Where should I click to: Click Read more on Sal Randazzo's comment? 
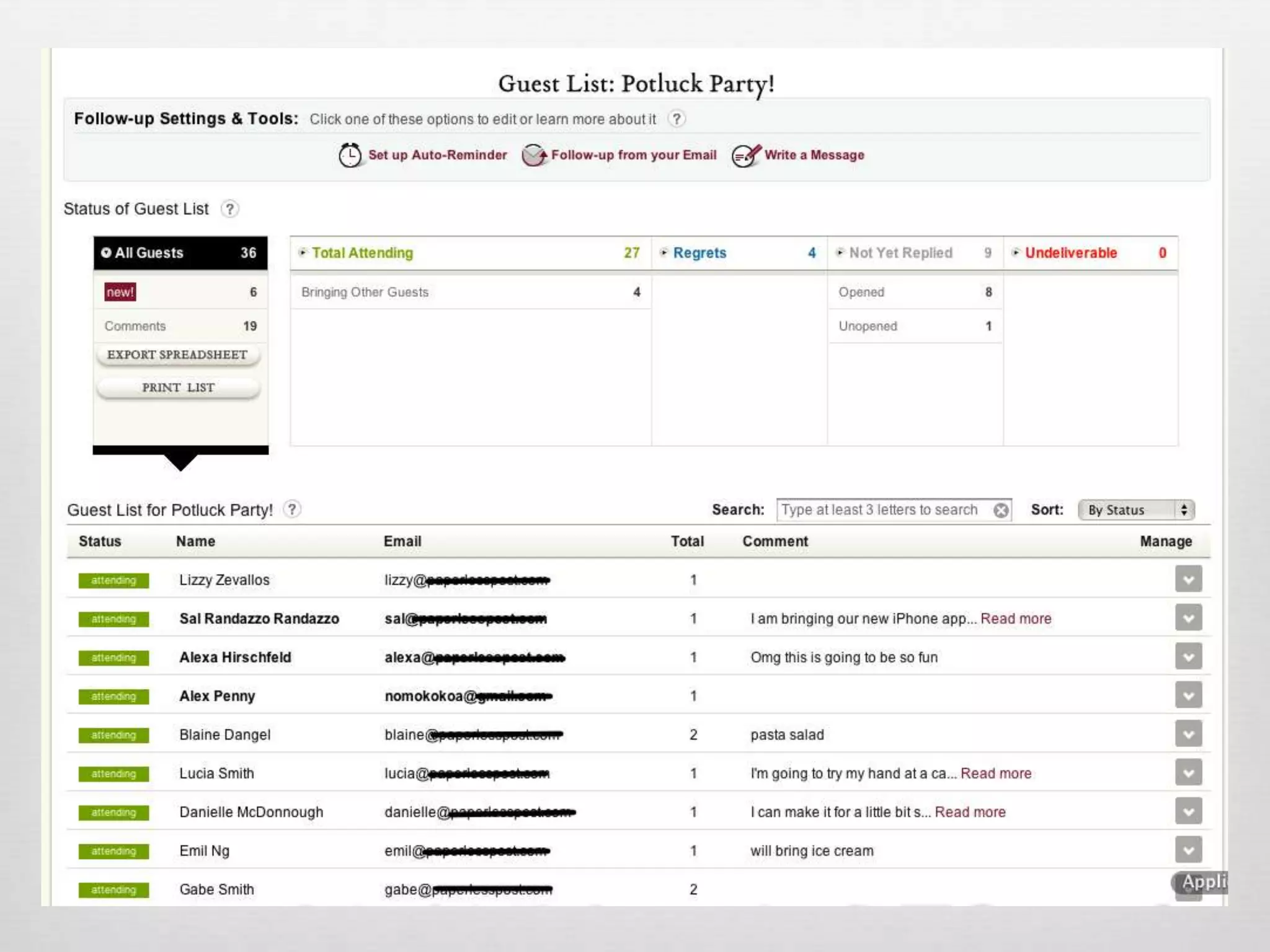tap(1016, 619)
